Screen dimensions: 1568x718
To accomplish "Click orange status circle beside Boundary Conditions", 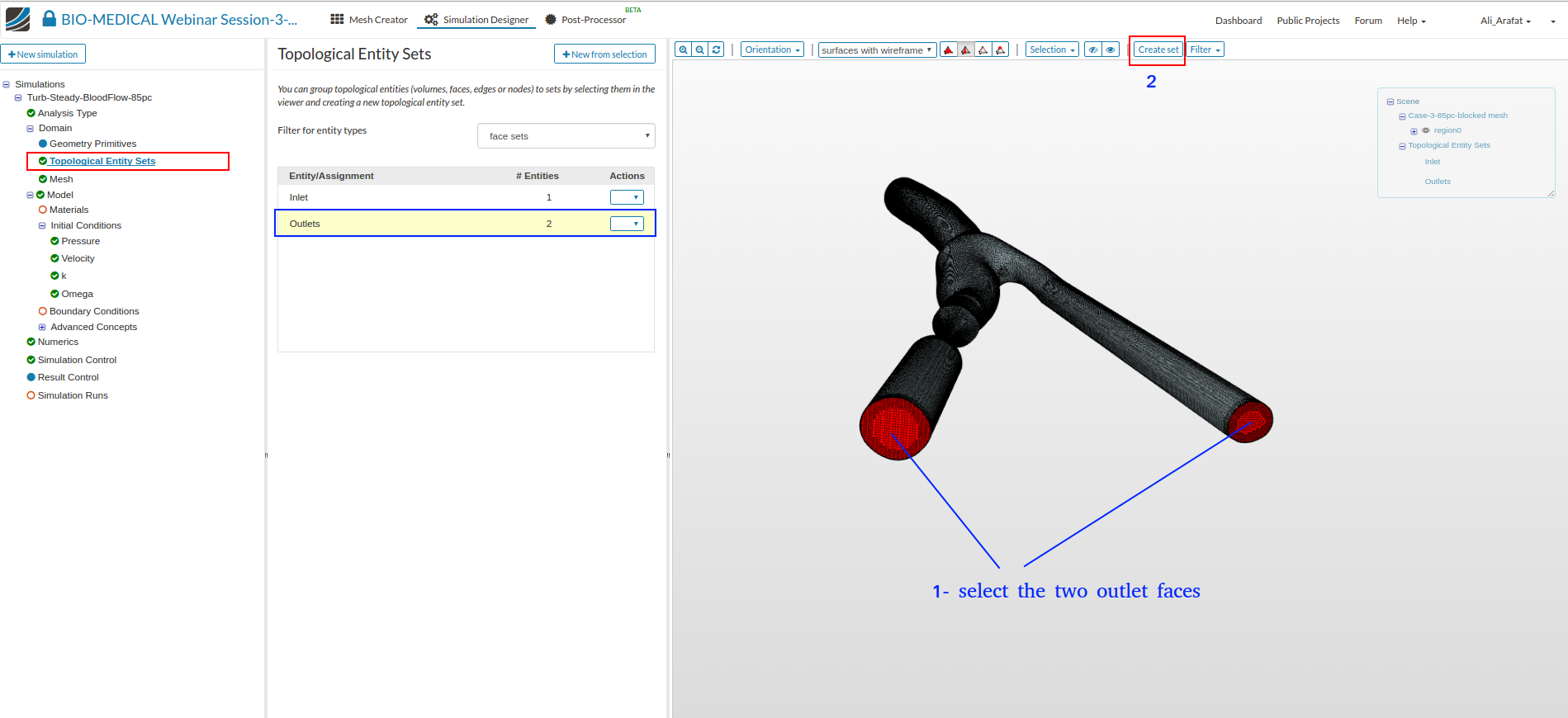I will [x=43, y=311].
